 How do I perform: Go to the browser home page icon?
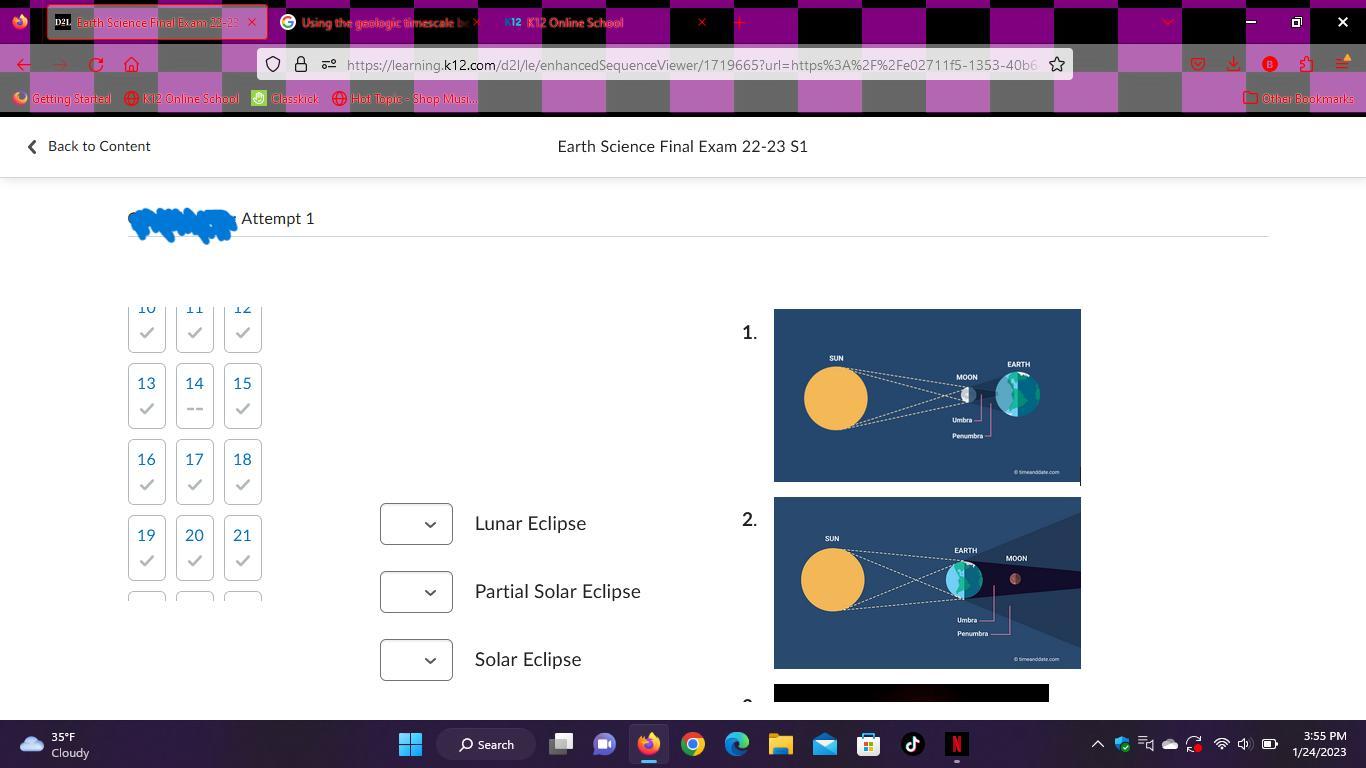click(x=131, y=65)
